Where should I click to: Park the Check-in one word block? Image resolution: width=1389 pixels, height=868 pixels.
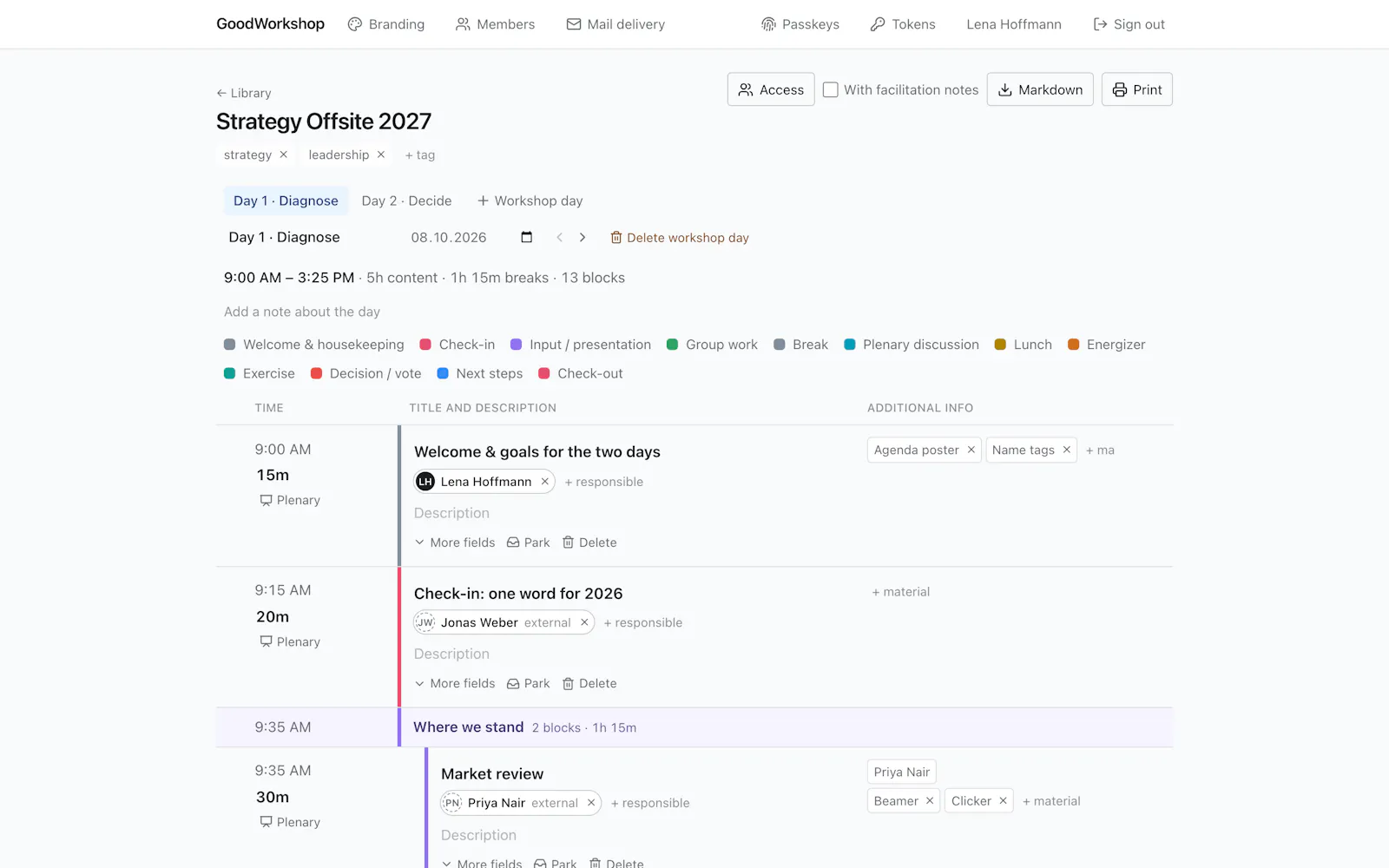(529, 683)
